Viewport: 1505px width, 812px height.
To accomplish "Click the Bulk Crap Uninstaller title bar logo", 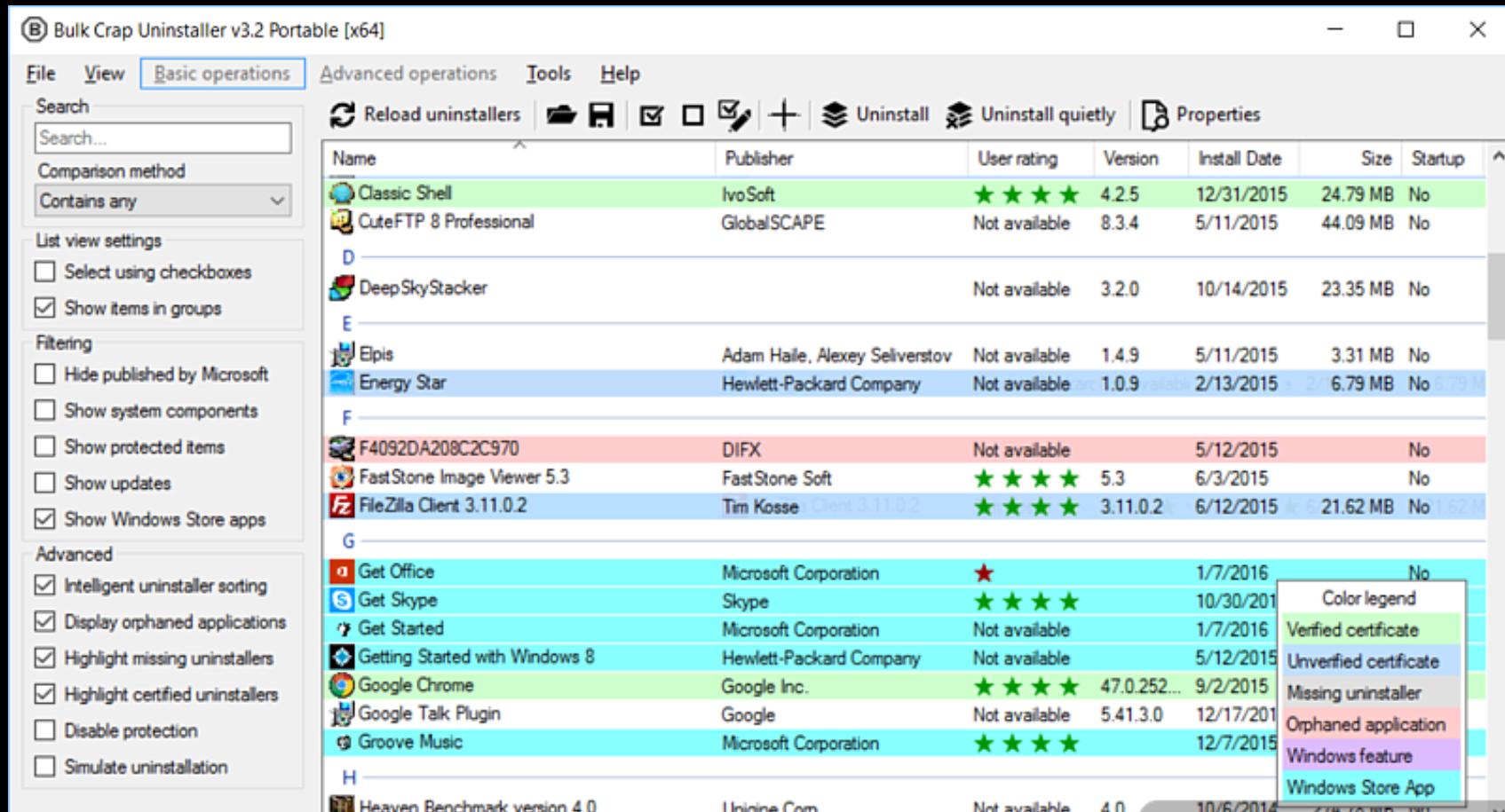I will click(34, 30).
